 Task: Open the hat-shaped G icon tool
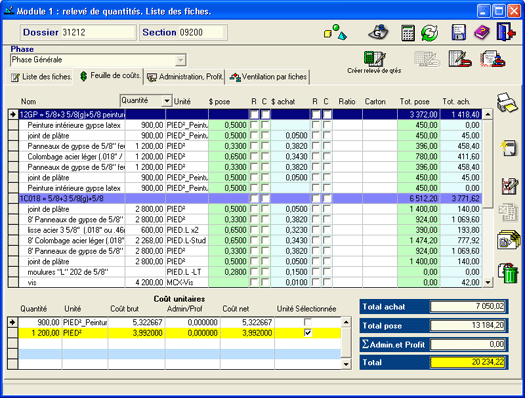[x=378, y=32]
